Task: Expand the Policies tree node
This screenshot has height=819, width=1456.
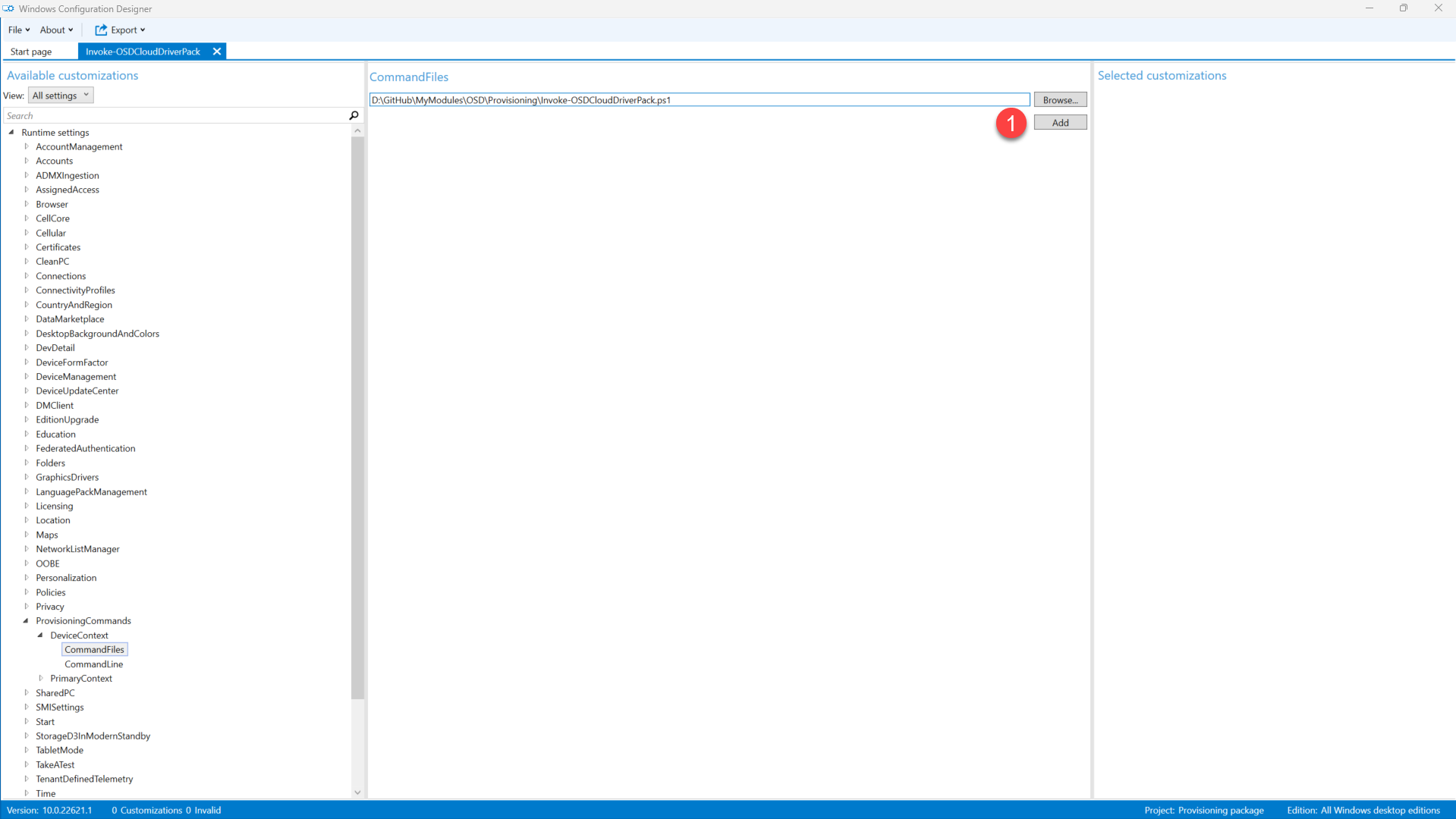Action: point(27,591)
